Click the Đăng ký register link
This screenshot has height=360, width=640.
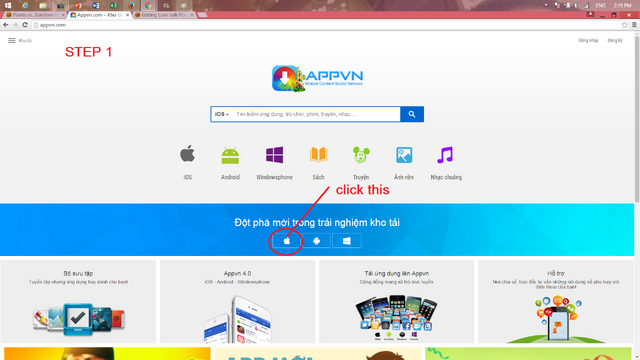point(615,40)
